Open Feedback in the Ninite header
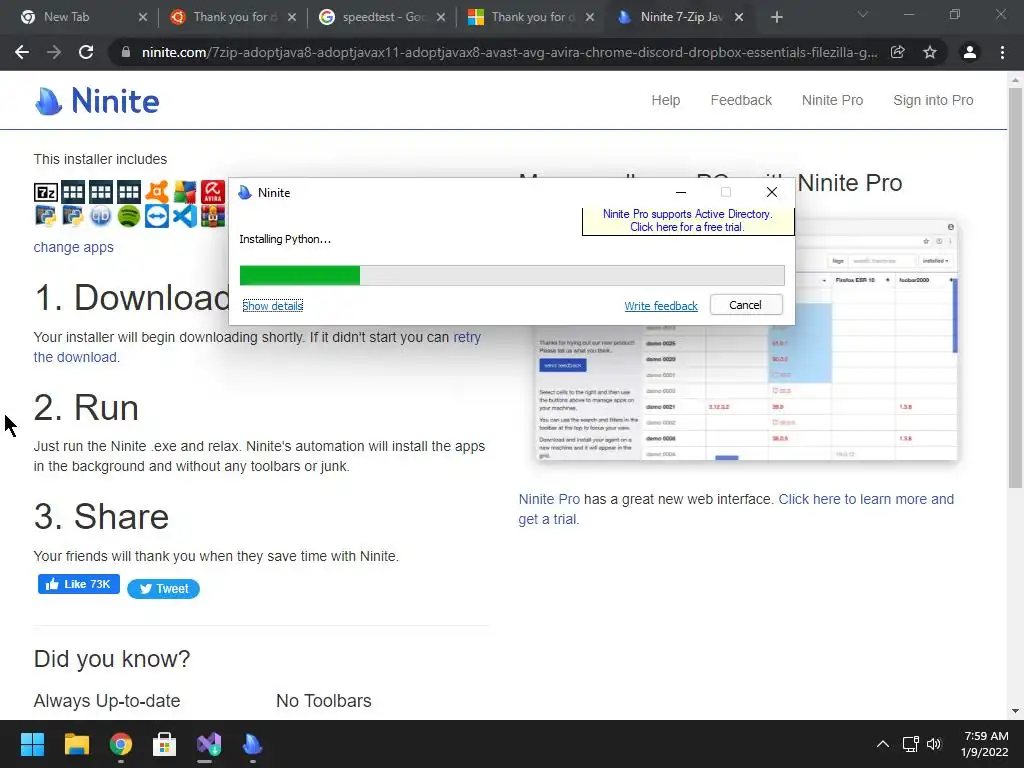This screenshot has width=1024, height=768. point(741,100)
